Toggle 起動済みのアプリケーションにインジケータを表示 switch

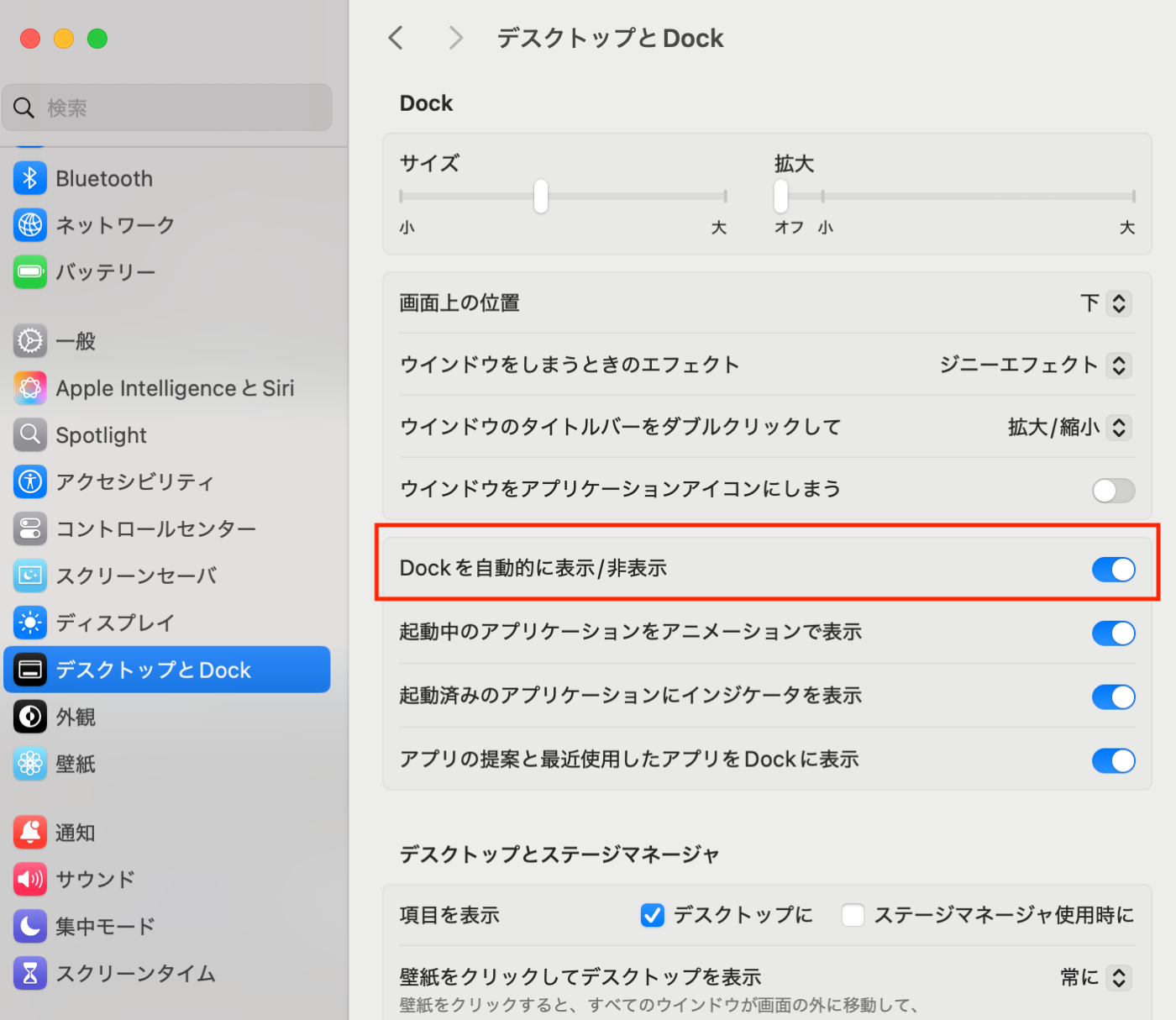coord(1114,697)
